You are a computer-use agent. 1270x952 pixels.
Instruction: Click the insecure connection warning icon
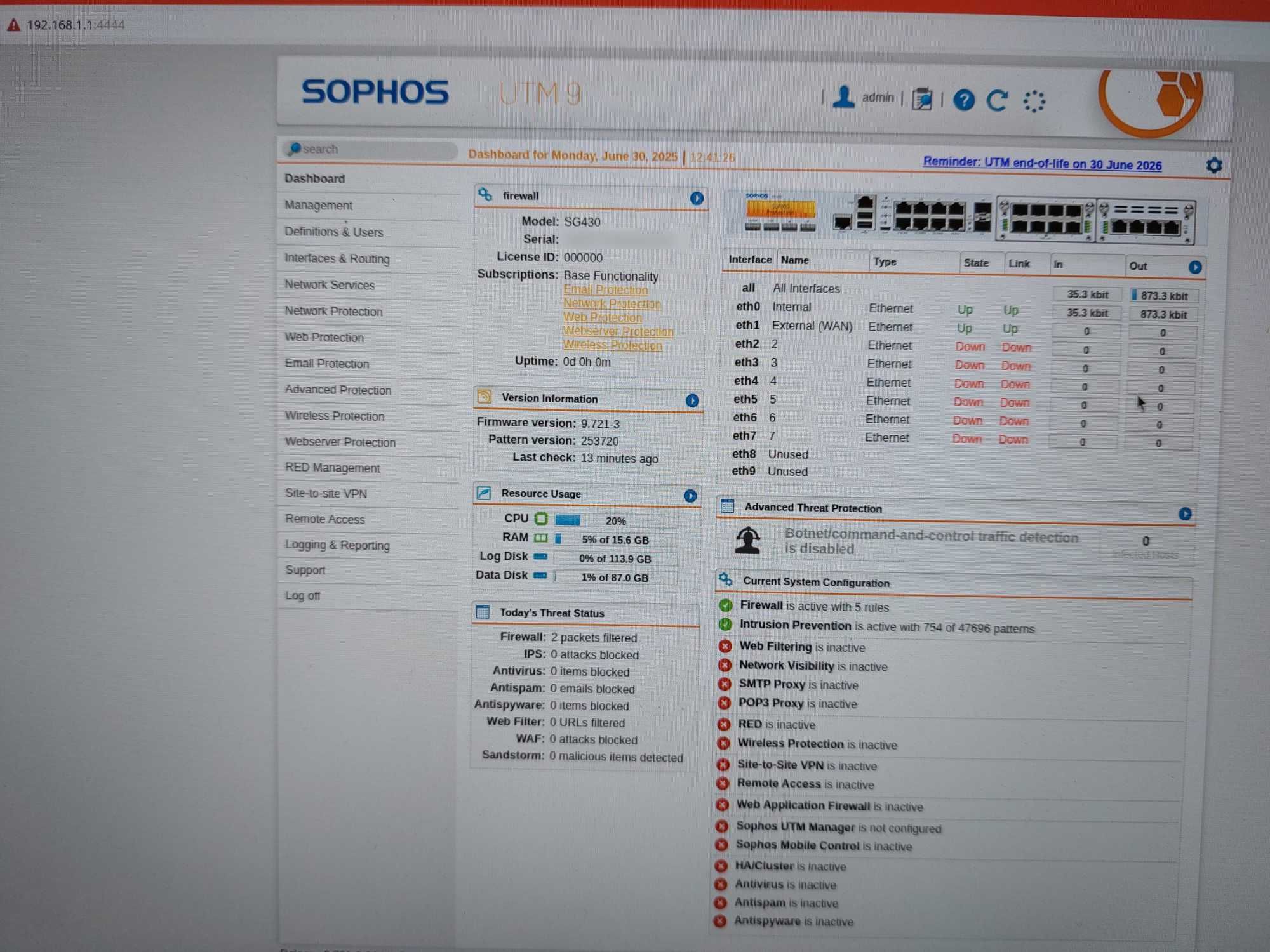[x=13, y=25]
